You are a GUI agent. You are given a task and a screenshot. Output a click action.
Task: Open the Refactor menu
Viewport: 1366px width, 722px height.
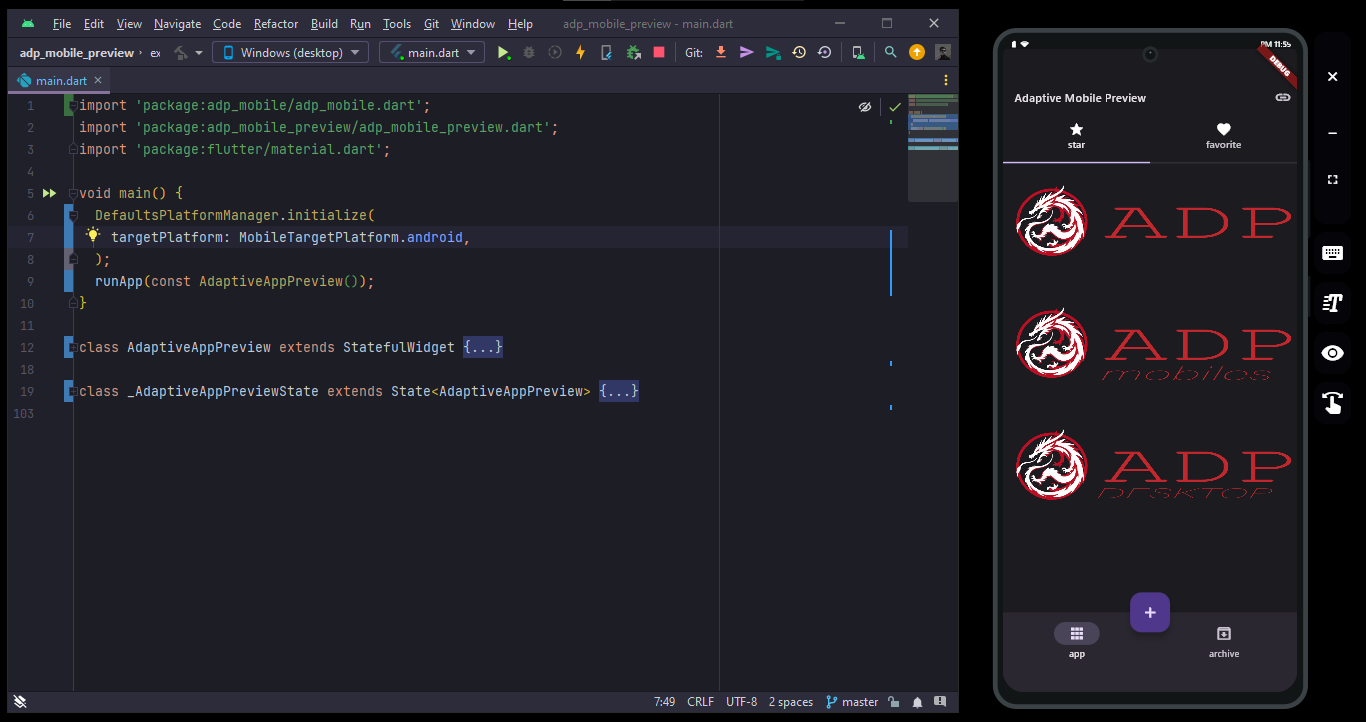click(276, 23)
